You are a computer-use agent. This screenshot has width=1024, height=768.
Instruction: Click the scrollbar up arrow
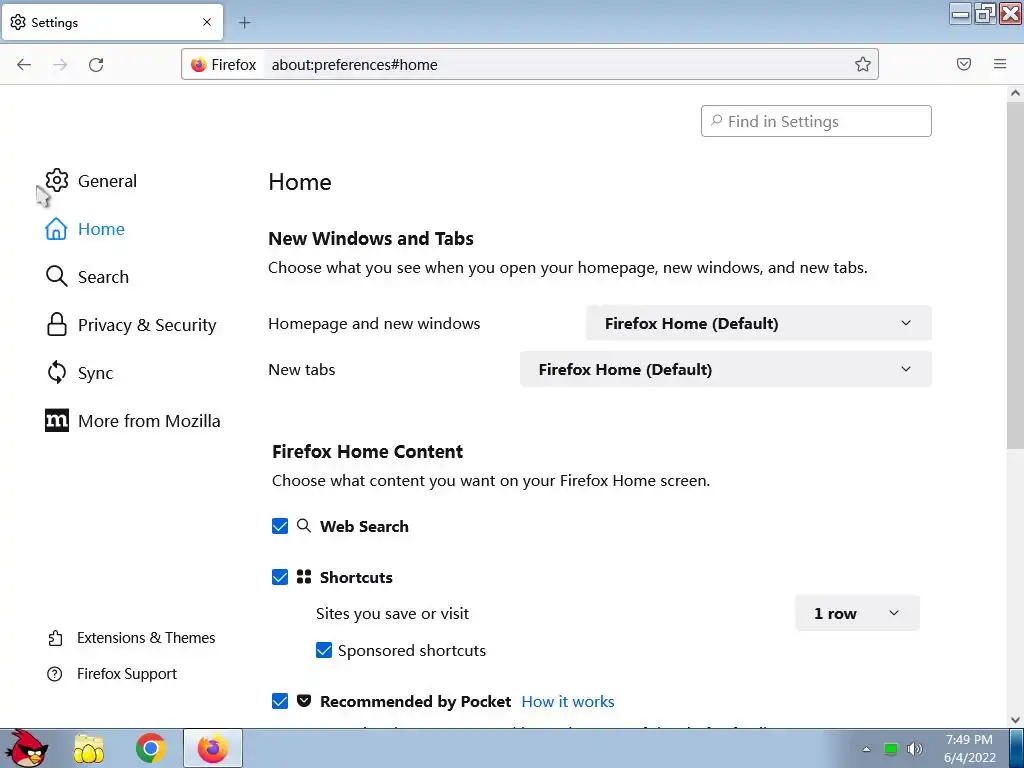click(1015, 93)
